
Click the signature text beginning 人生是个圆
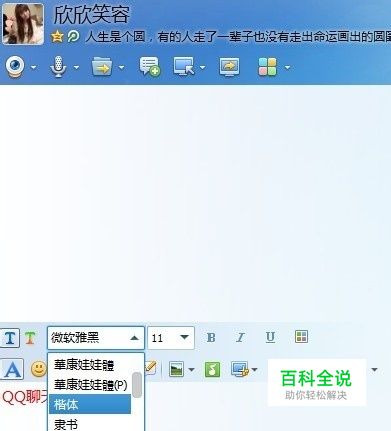click(x=238, y=36)
